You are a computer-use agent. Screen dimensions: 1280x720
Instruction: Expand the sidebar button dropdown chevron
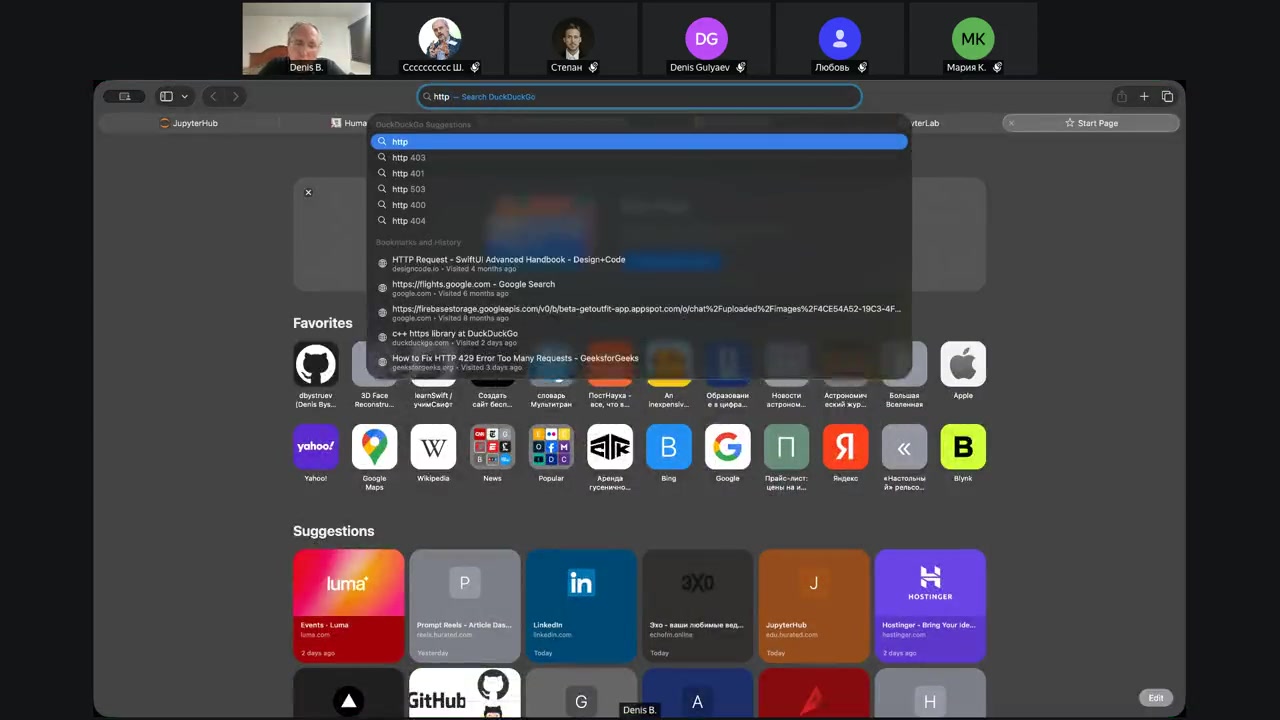[x=185, y=97]
